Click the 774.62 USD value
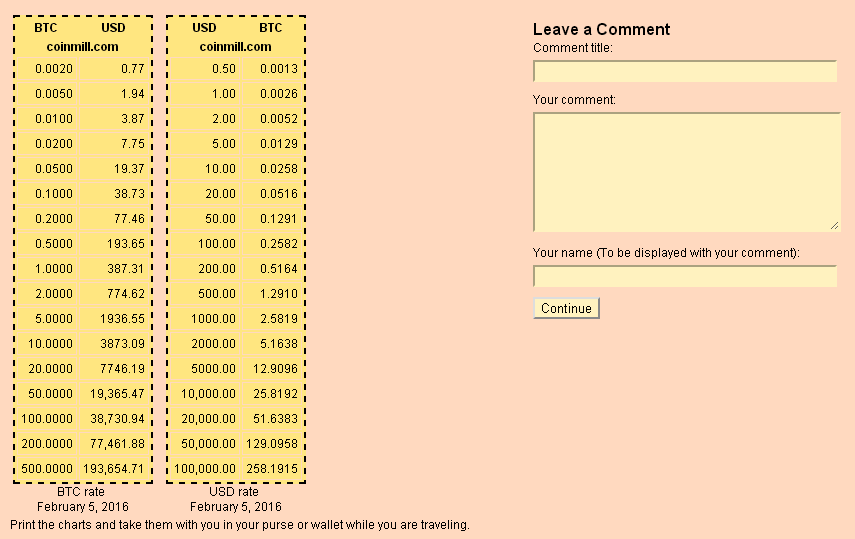 tap(126, 294)
